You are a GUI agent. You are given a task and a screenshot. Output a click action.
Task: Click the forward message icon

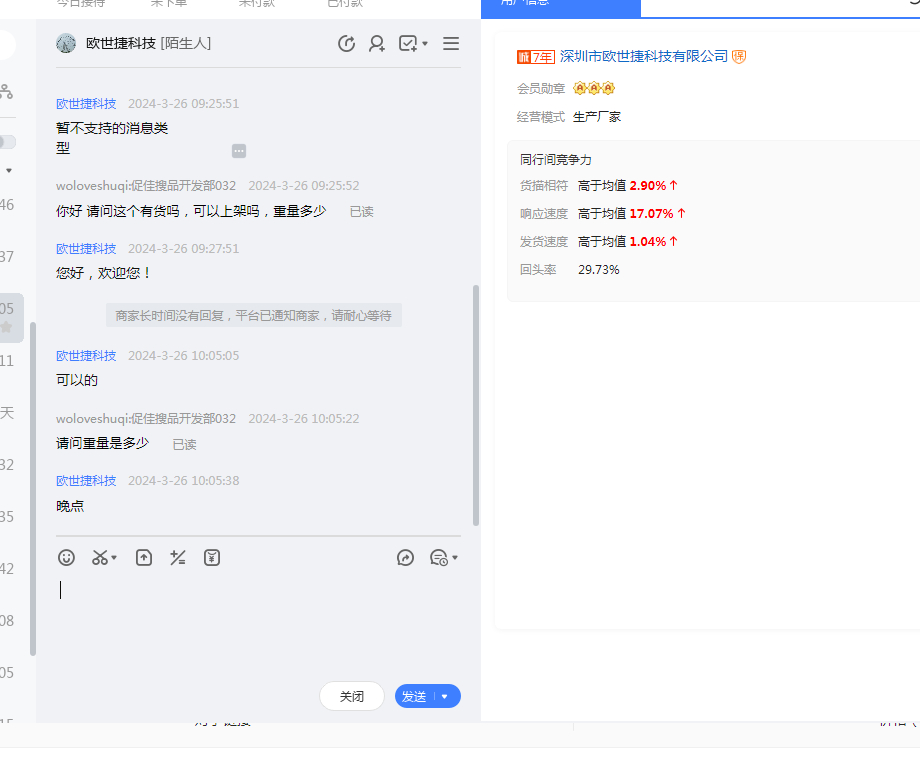coord(405,558)
